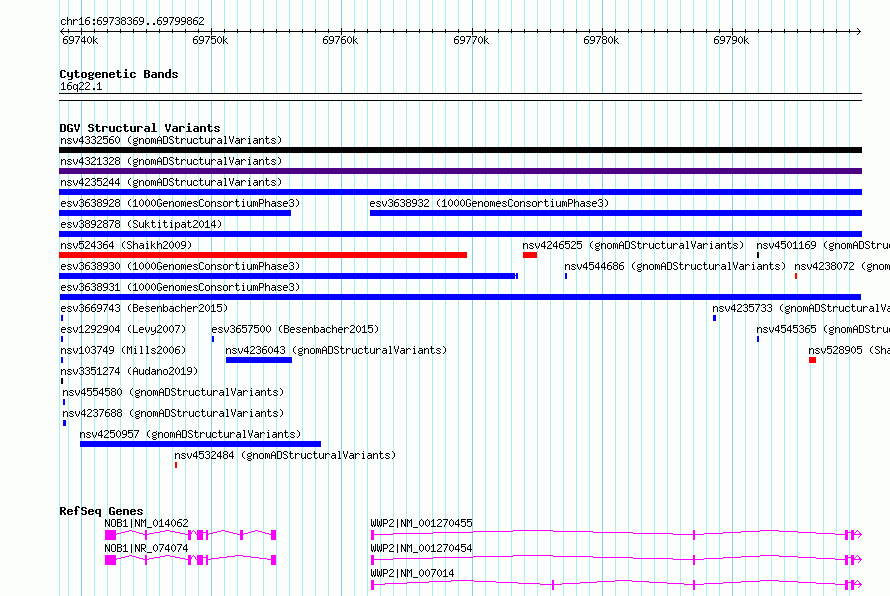Click the nsv103749 (Mills2006) label
The height and width of the screenshot is (596, 890).
tap(123, 350)
